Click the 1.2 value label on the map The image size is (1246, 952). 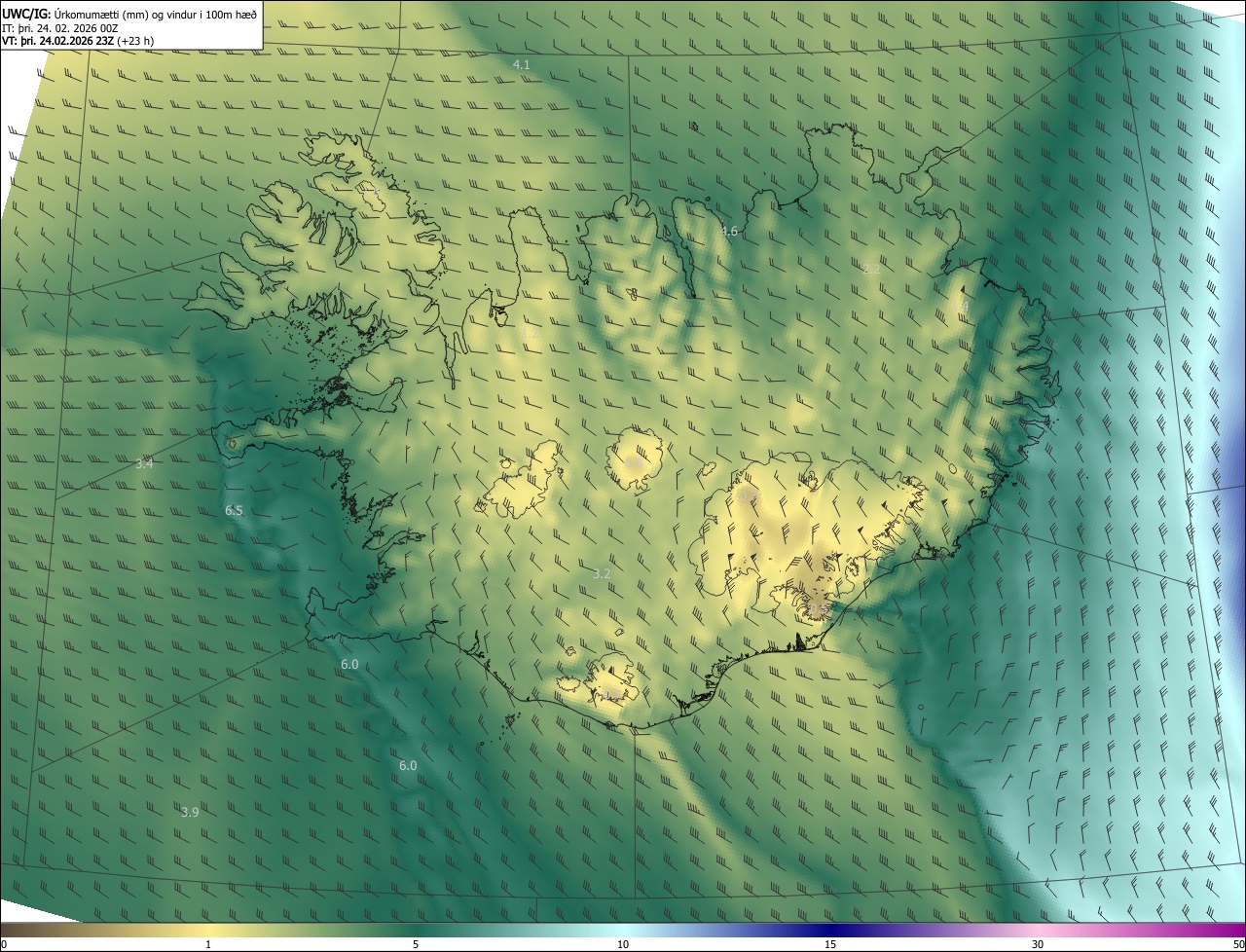pos(530,334)
